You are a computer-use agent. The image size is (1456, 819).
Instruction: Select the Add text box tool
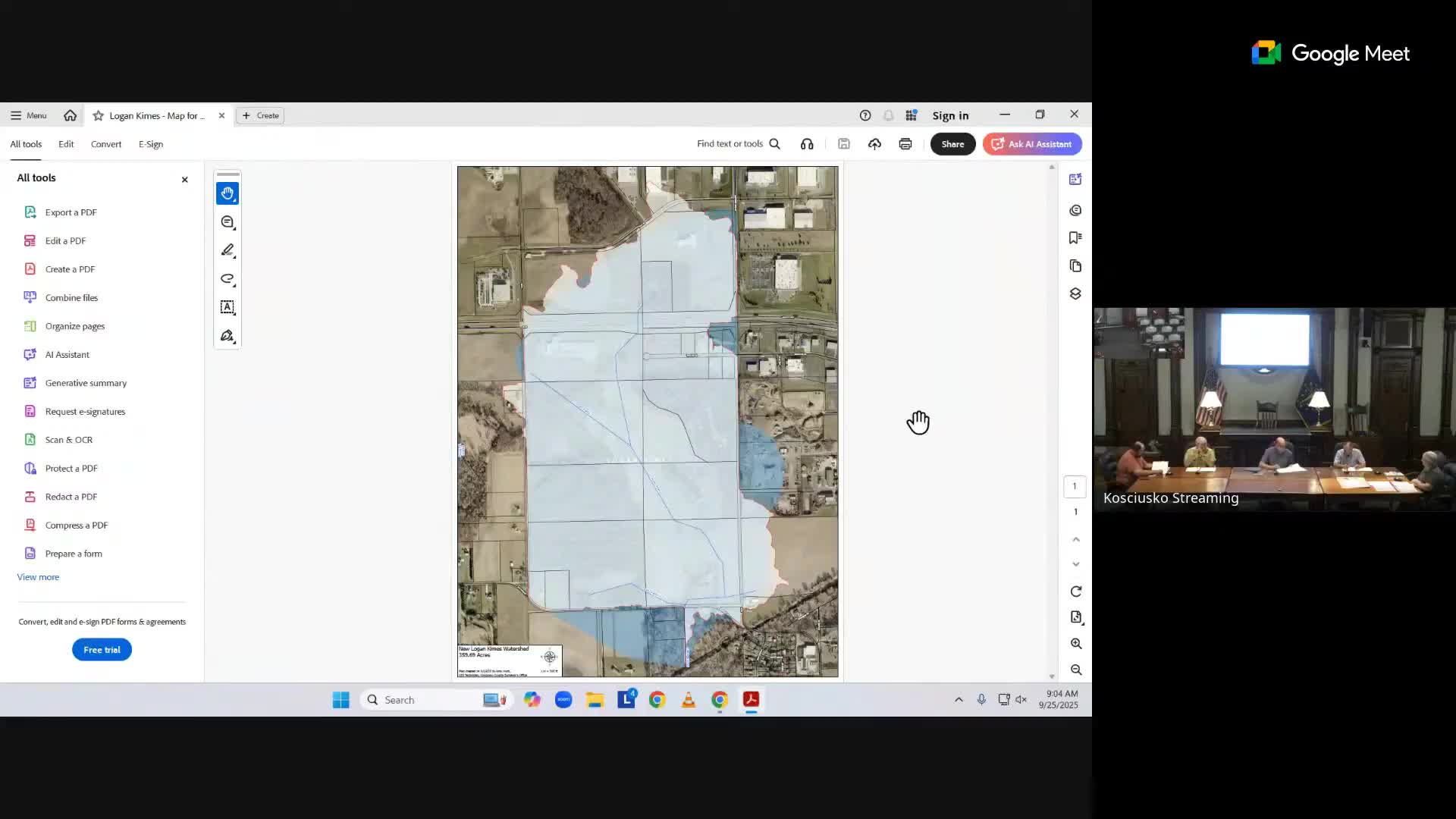click(227, 307)
